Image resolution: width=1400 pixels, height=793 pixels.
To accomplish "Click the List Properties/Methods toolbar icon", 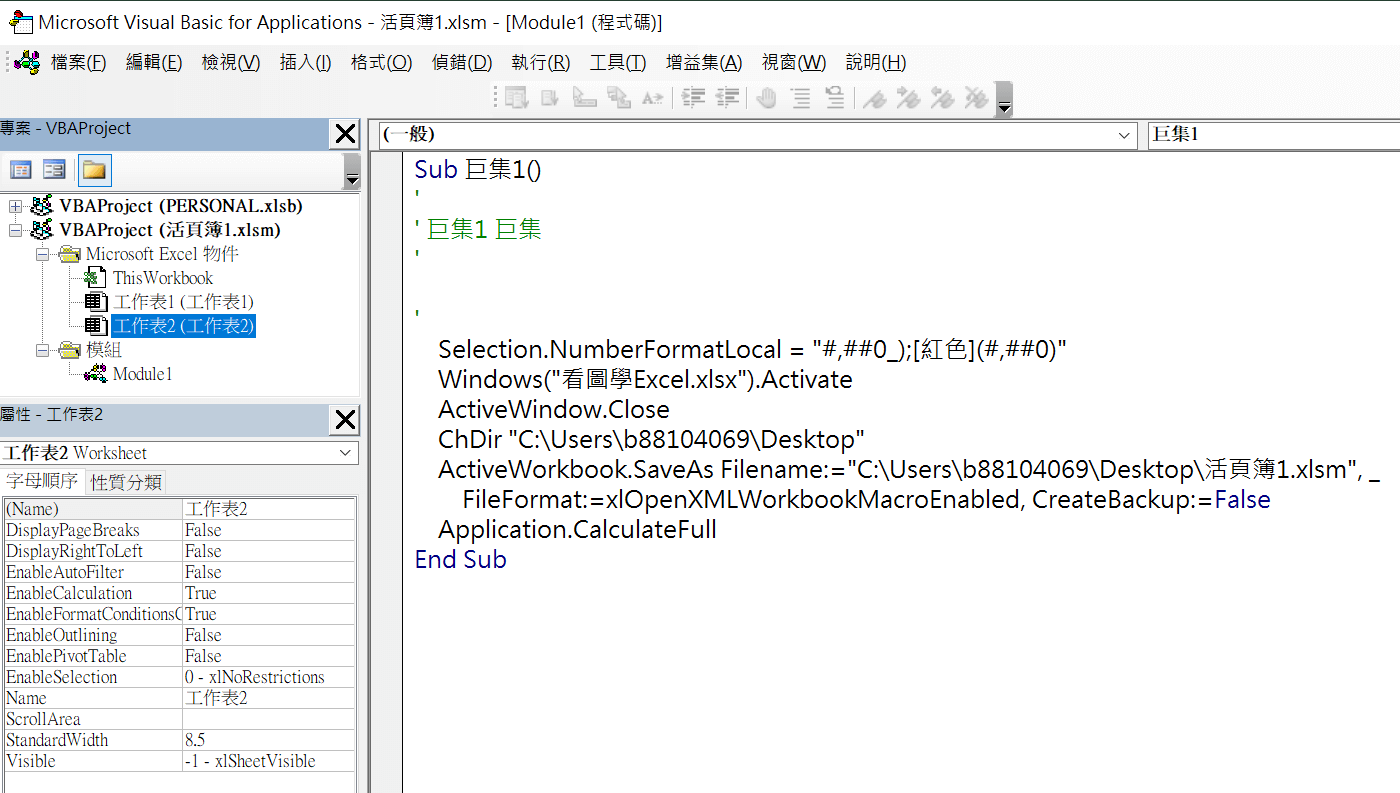I will tap(516, 97).
